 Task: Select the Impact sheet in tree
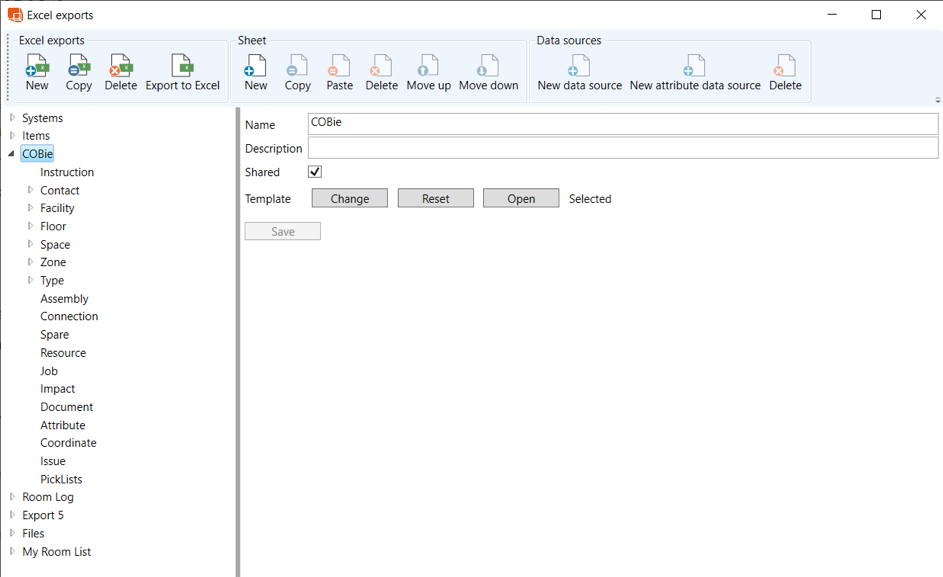(58, 389)
